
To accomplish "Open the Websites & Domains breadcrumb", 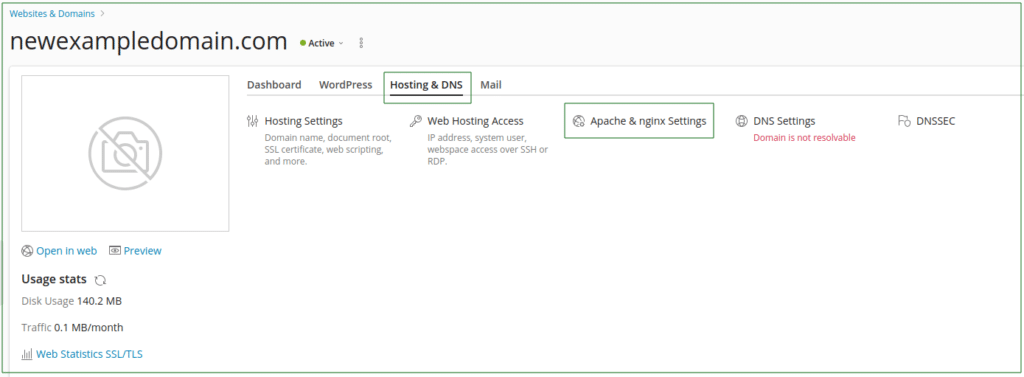I will tap(52, 13).
